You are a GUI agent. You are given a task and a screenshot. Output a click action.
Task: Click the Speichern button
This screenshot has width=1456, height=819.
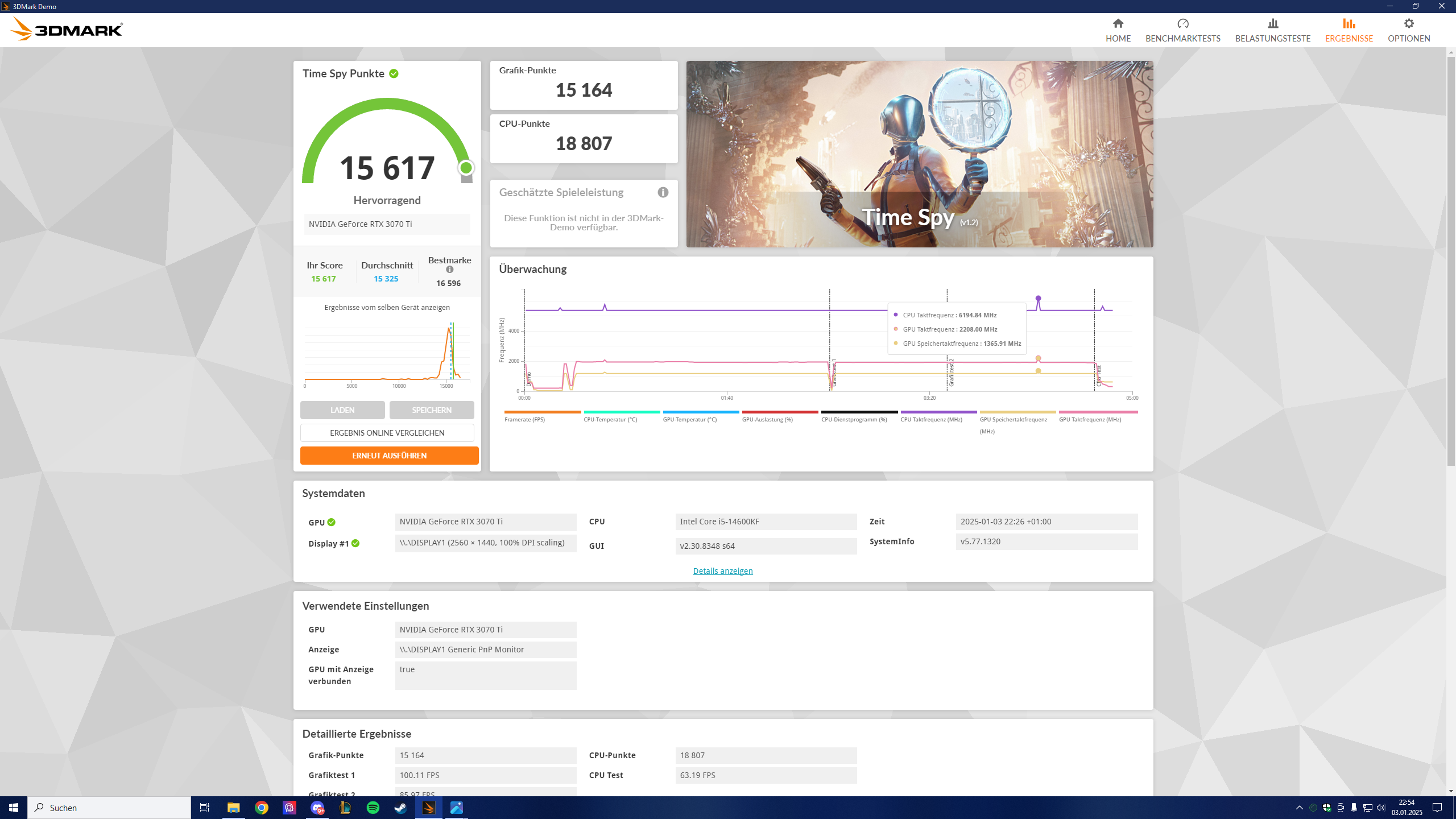click(431, 410)
